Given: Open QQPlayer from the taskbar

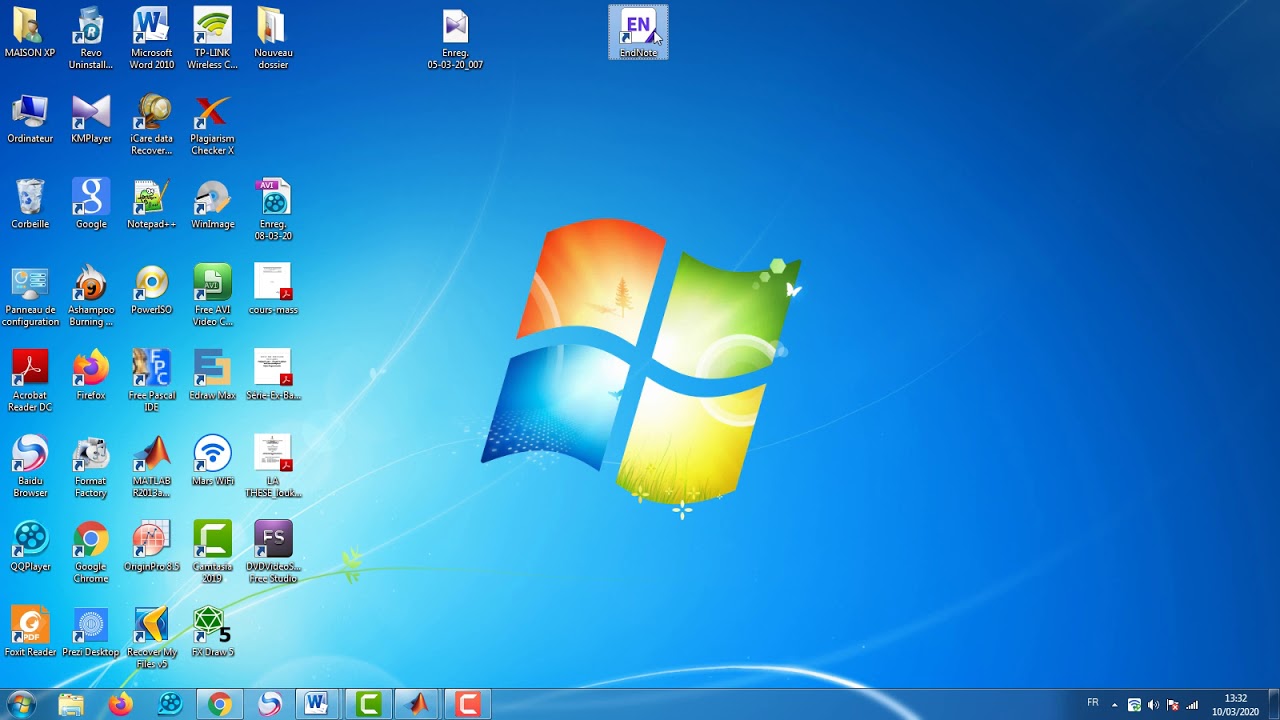Looking at the screenshot, I should (170, 705).
